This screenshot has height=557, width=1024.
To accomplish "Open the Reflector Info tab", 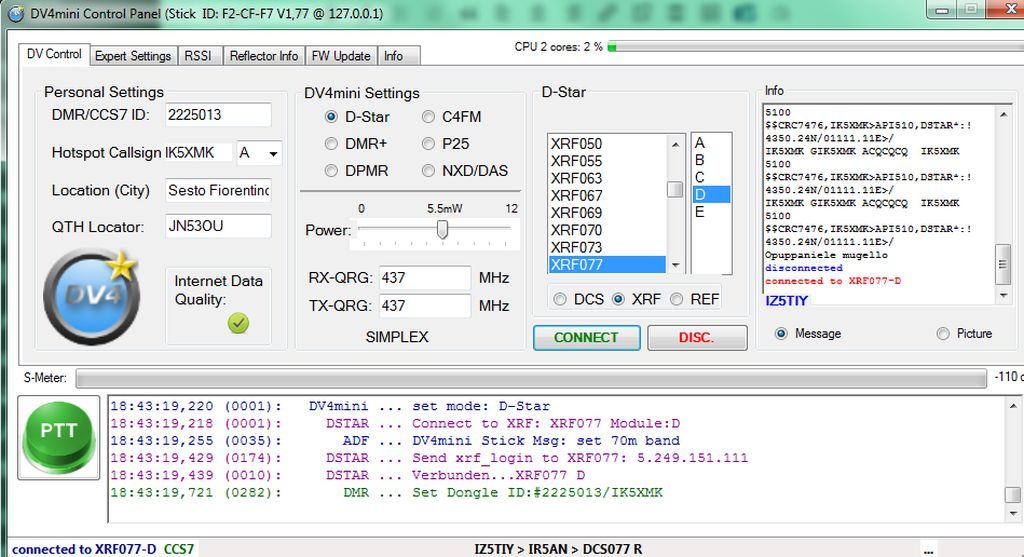I will click(x=264, y=56).
